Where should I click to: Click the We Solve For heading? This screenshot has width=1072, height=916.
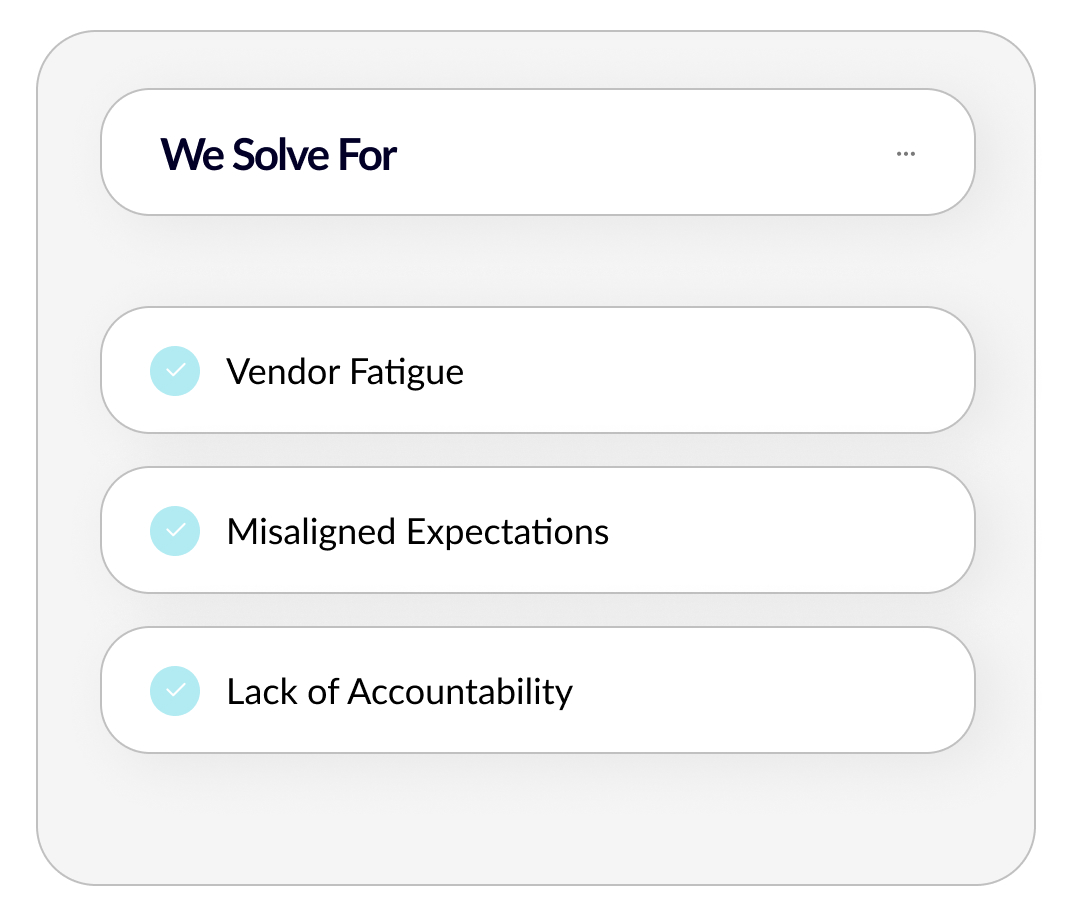(x=279, y=154)
